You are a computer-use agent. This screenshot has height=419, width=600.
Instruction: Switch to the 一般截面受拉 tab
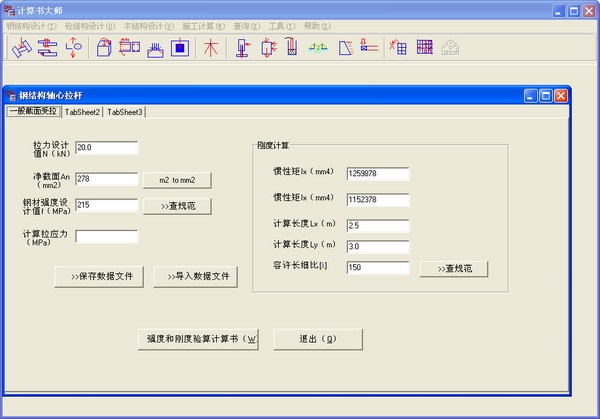[34, 111]
